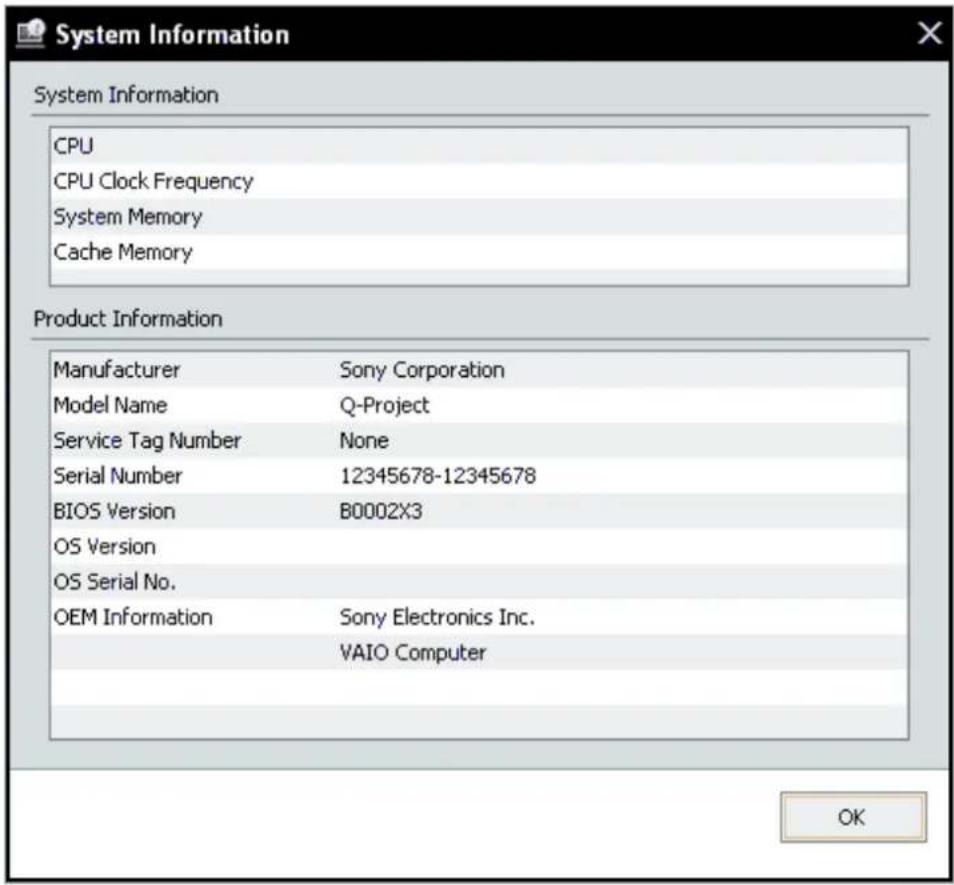954x885 pixels.
Task: Select the Cache Memory row
Action: [x=479, y=252]
